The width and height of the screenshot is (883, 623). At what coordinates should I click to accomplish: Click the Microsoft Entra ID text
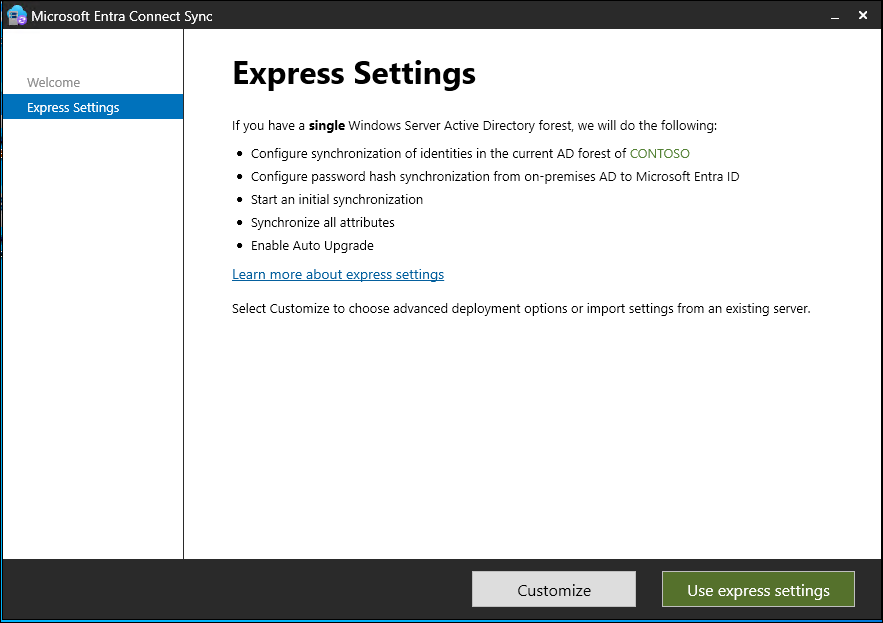tap(688, 177)
